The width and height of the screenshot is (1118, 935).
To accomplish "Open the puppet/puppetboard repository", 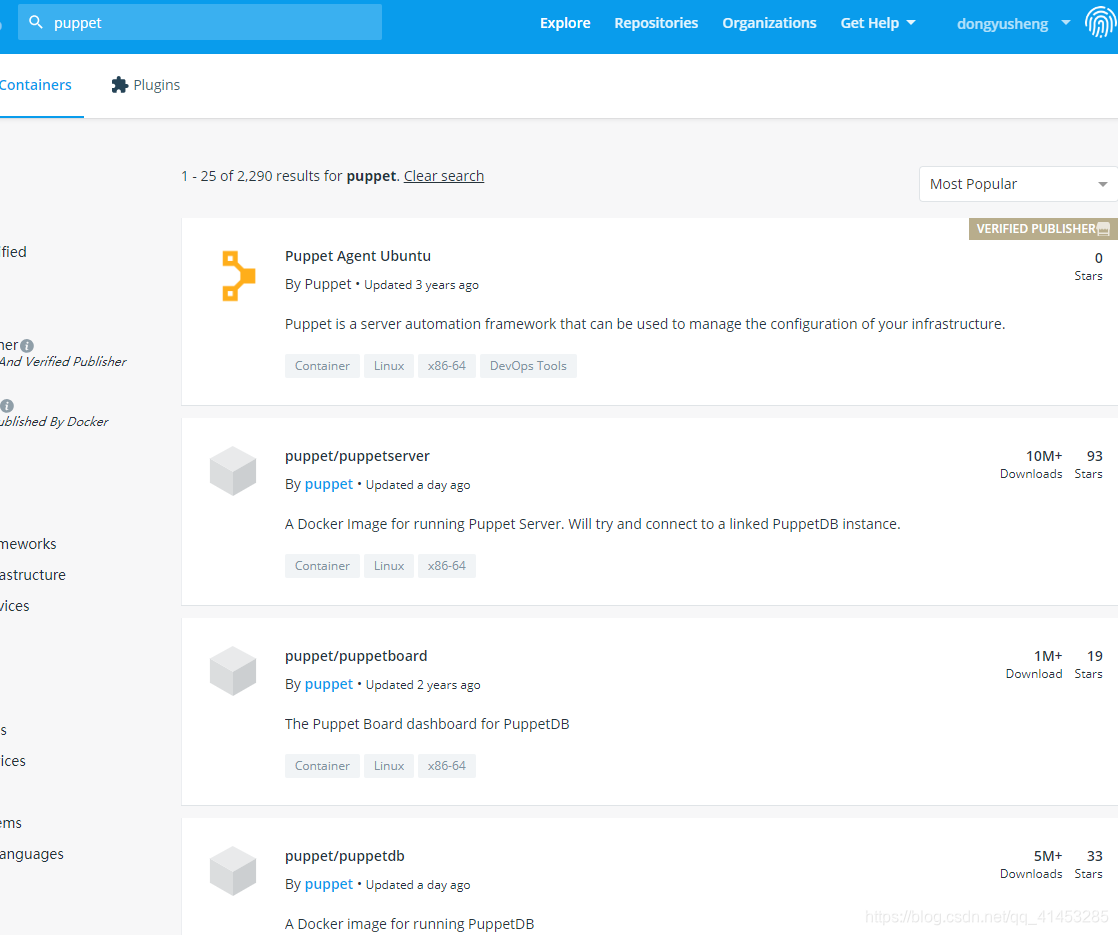I will coord(356,656).
